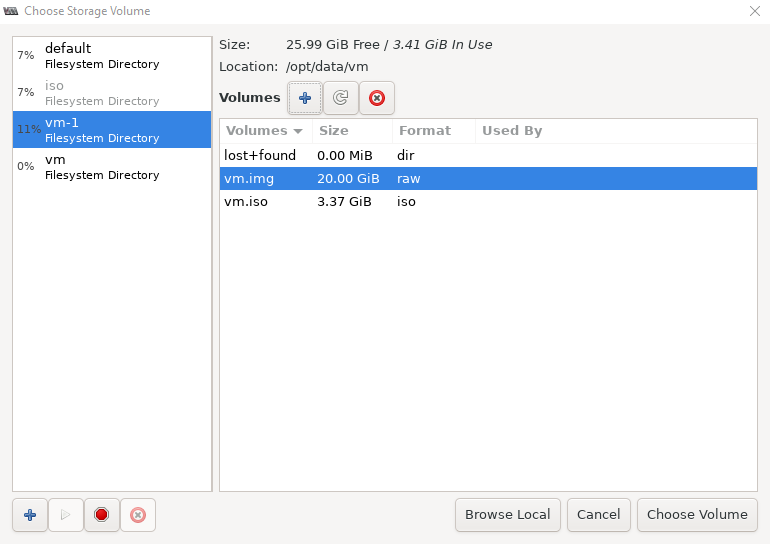Refresh the volume list
The width and height of the screenshot is (770, 544).
341,98
